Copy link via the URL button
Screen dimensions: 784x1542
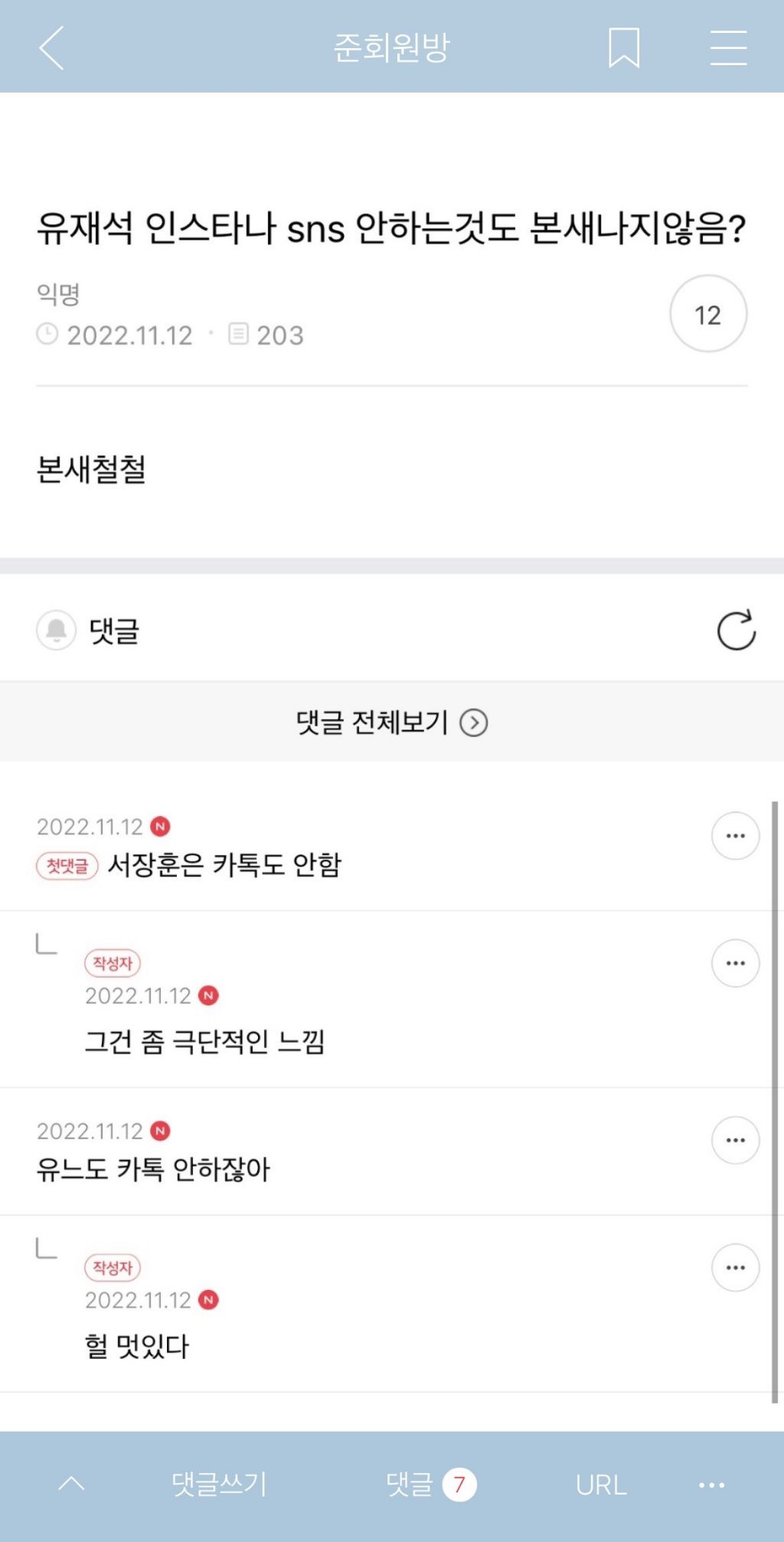(x=601, y=1485)
